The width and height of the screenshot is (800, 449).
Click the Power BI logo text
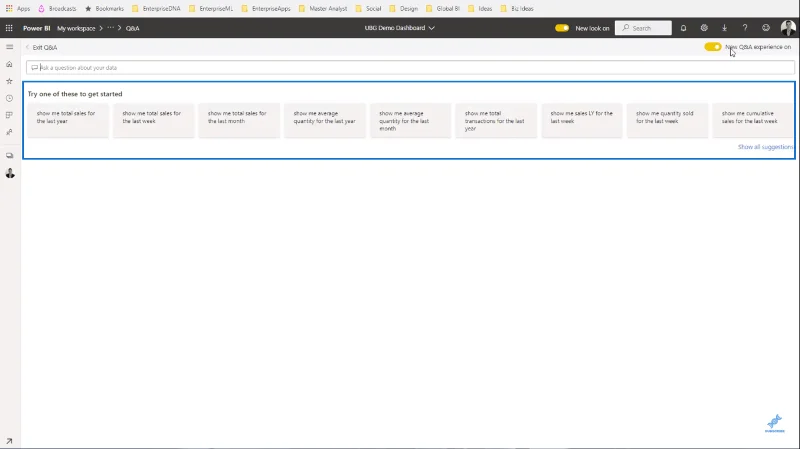36,28
